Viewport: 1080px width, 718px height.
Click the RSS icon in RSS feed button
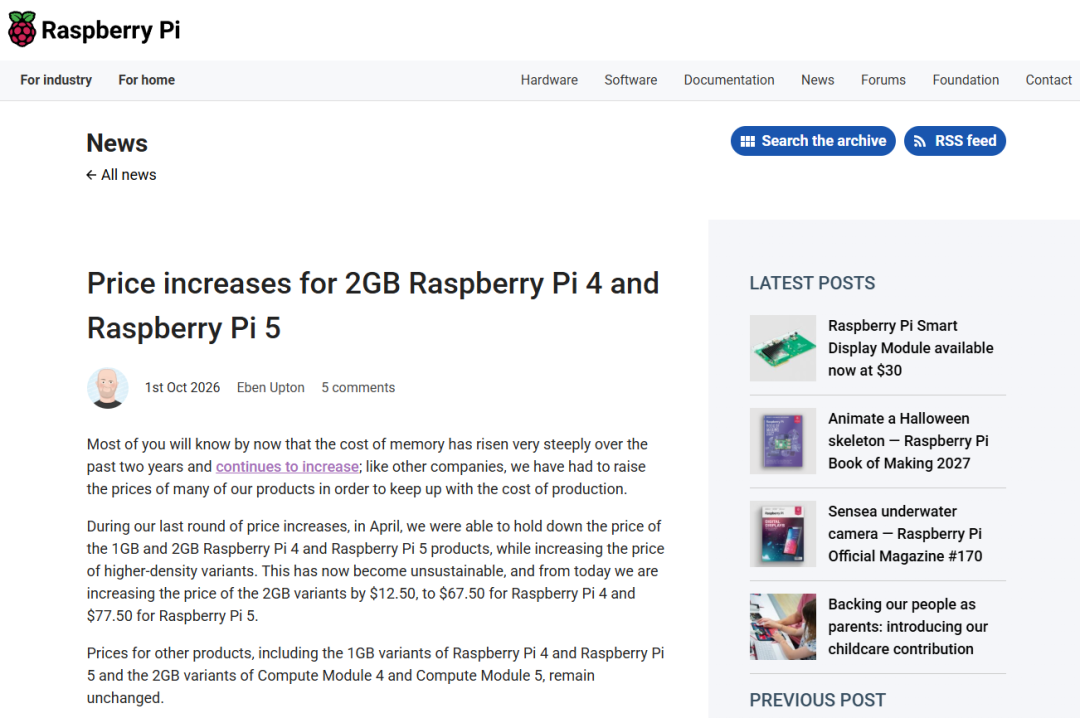pos(920,141)
